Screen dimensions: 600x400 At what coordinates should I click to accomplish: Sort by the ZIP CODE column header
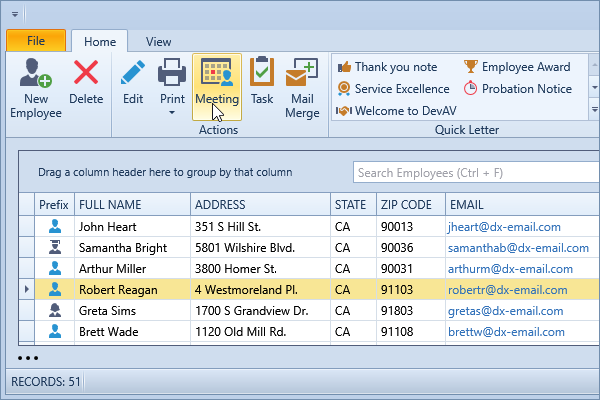click(411, 204)
